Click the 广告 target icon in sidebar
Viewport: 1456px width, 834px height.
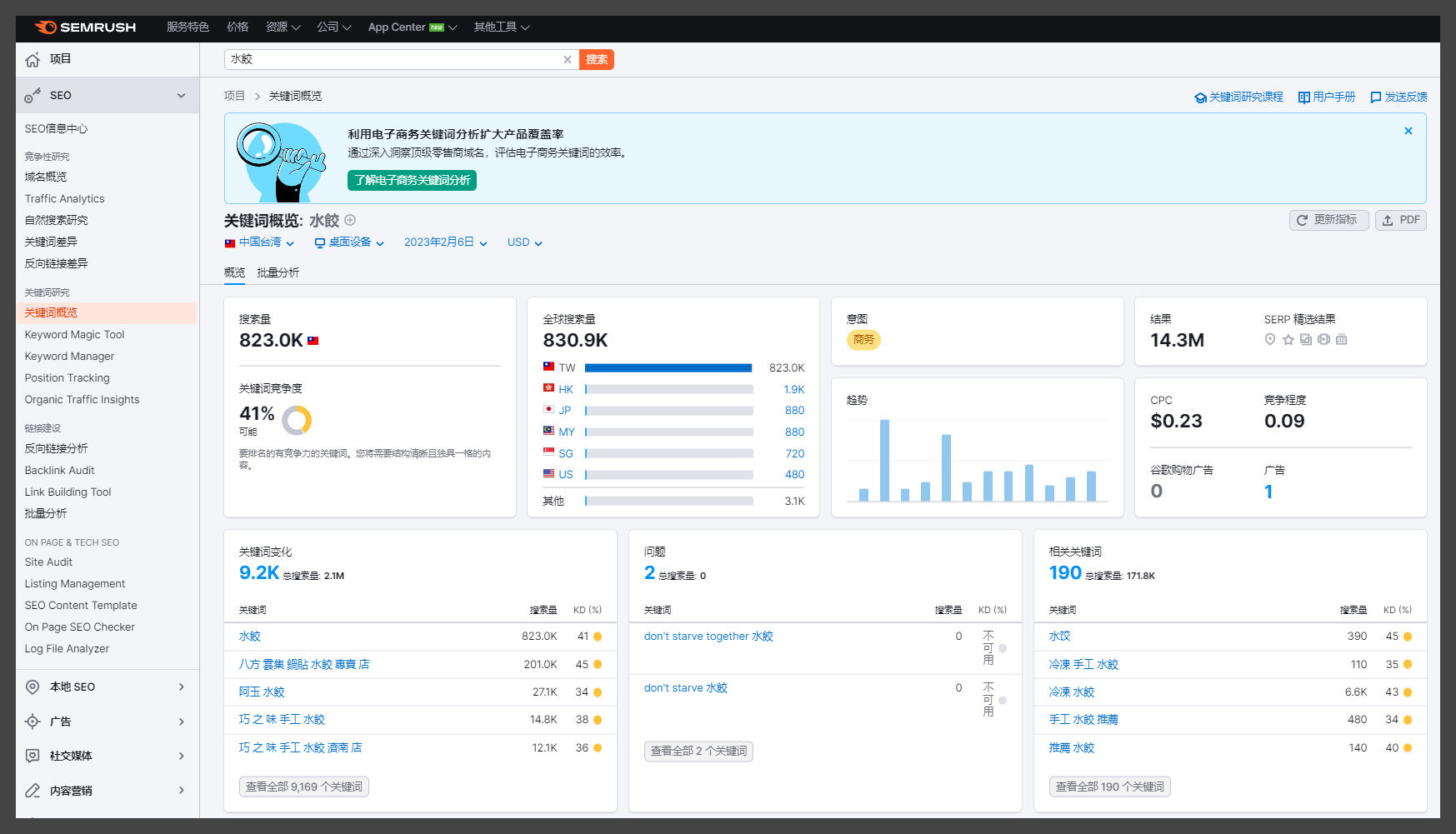click(x=33, y=722)
